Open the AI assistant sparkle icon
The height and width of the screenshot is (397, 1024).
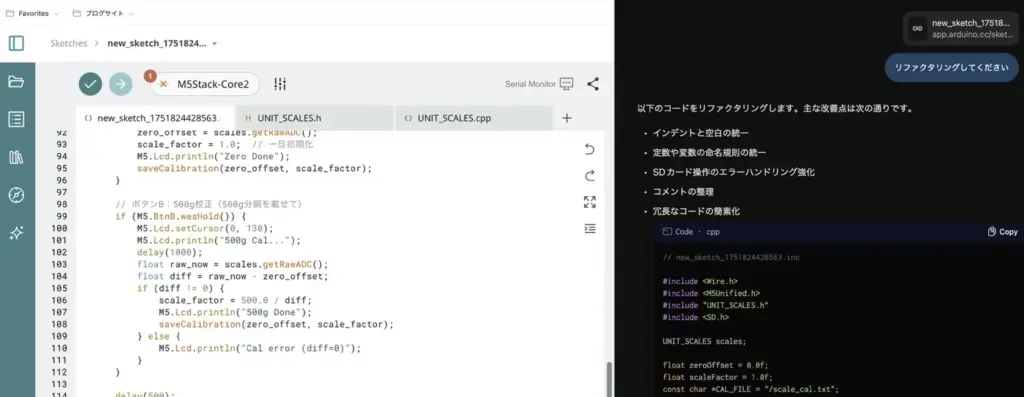click(16, 233)
